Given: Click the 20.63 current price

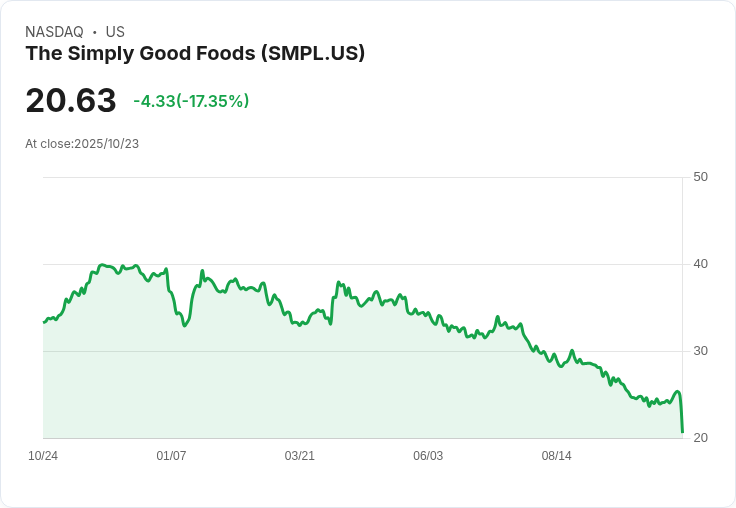Looking at the screenshot, I should (71, 101).
